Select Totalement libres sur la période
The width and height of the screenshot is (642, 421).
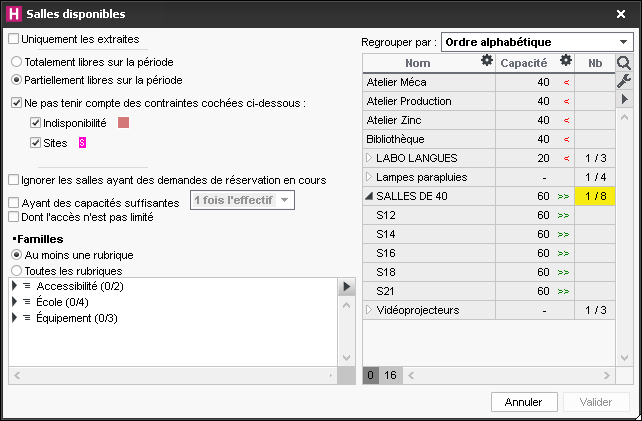pyautogui.click(x=16, y=62)
